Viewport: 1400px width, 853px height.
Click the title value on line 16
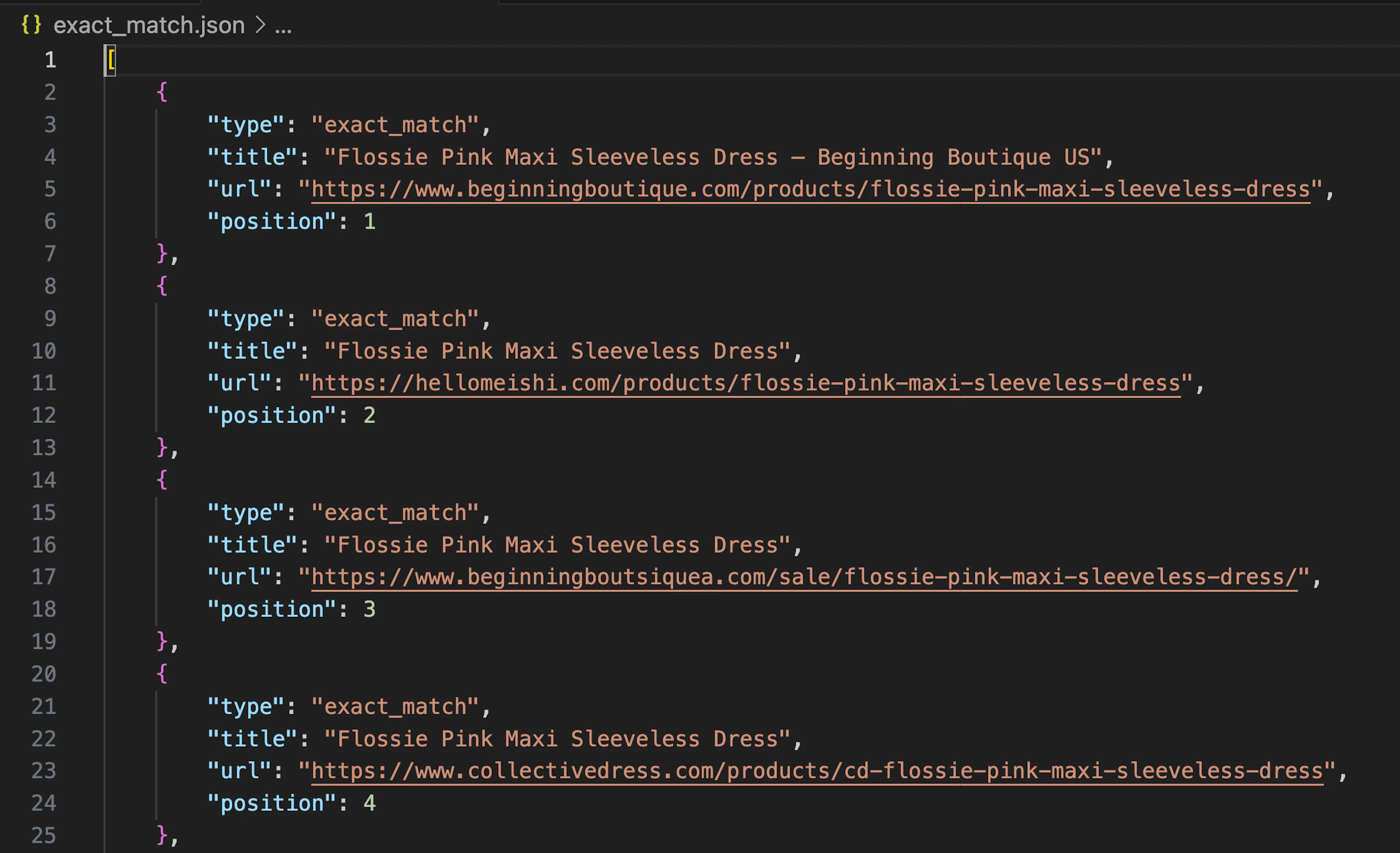pos(557,545)
